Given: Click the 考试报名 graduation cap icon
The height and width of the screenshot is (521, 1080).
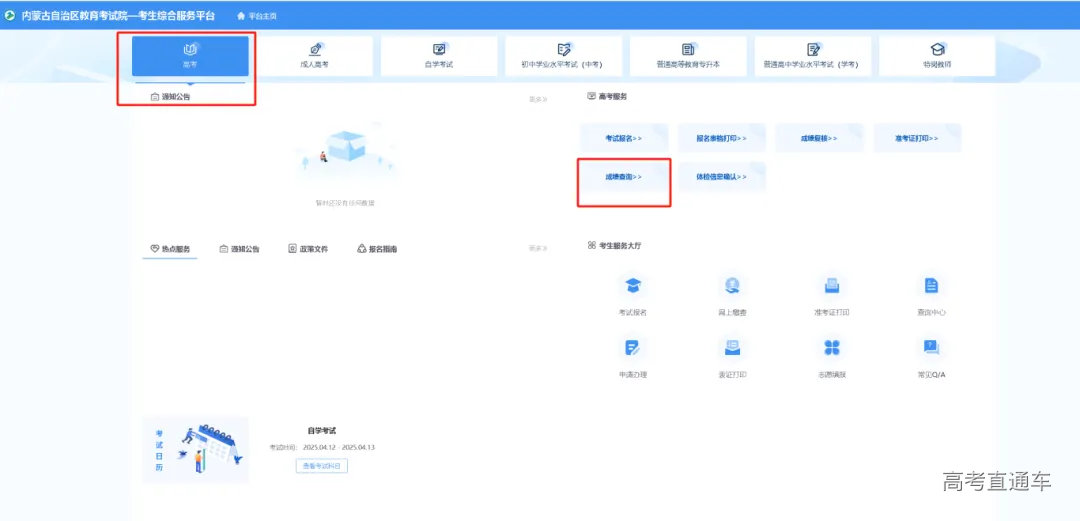Looking at the screenshot, I should click(632, 285).
